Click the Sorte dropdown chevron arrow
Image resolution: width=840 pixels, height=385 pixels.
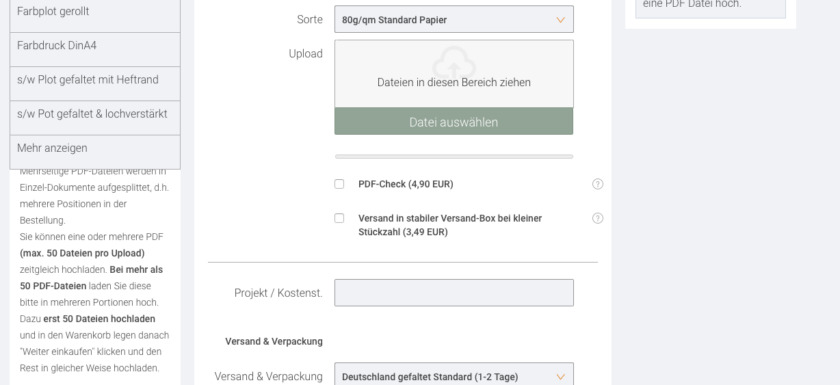[560, 20]
